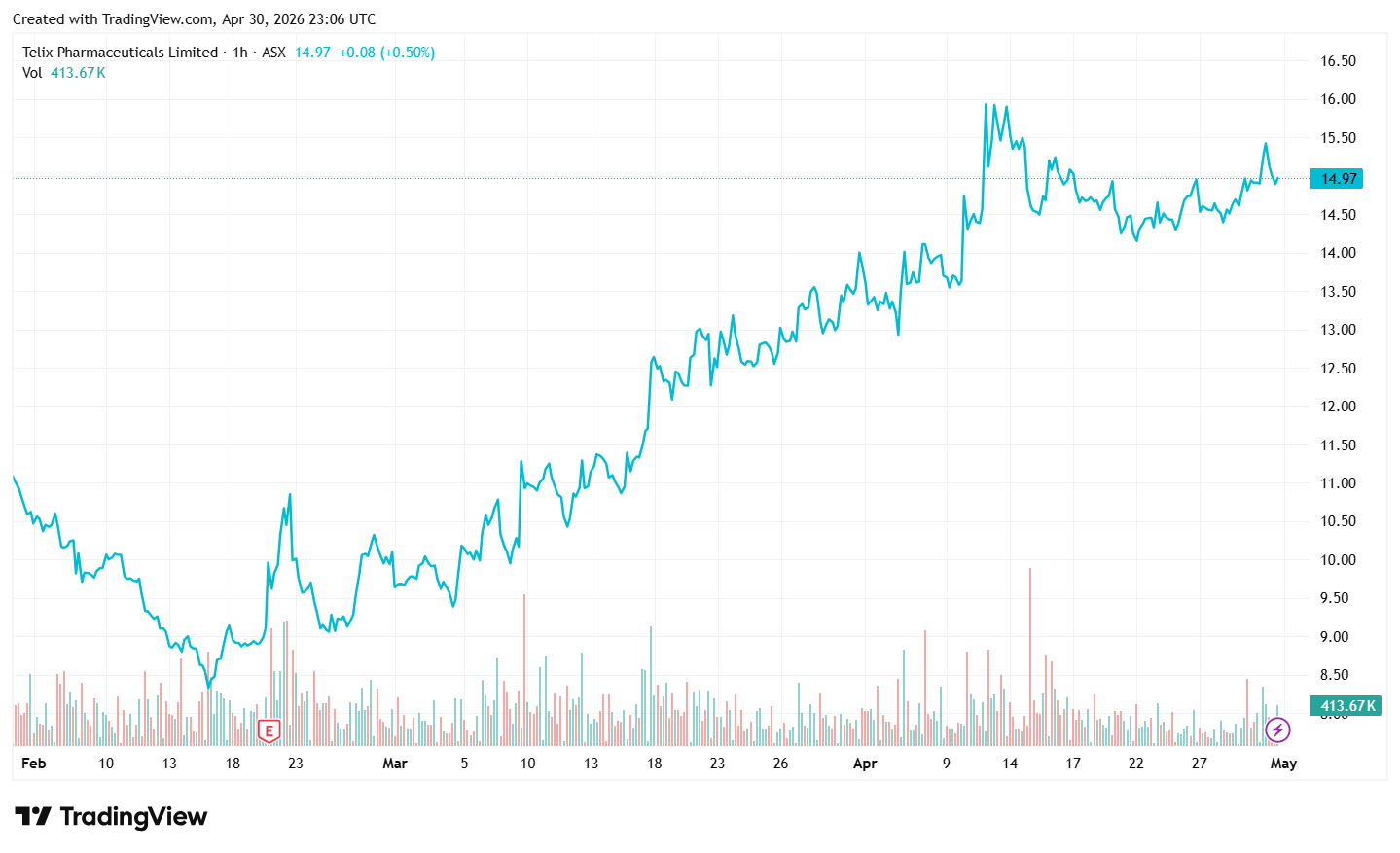
Task: Click the 11.00 price axis label
Action: (x=1338, y=483)
